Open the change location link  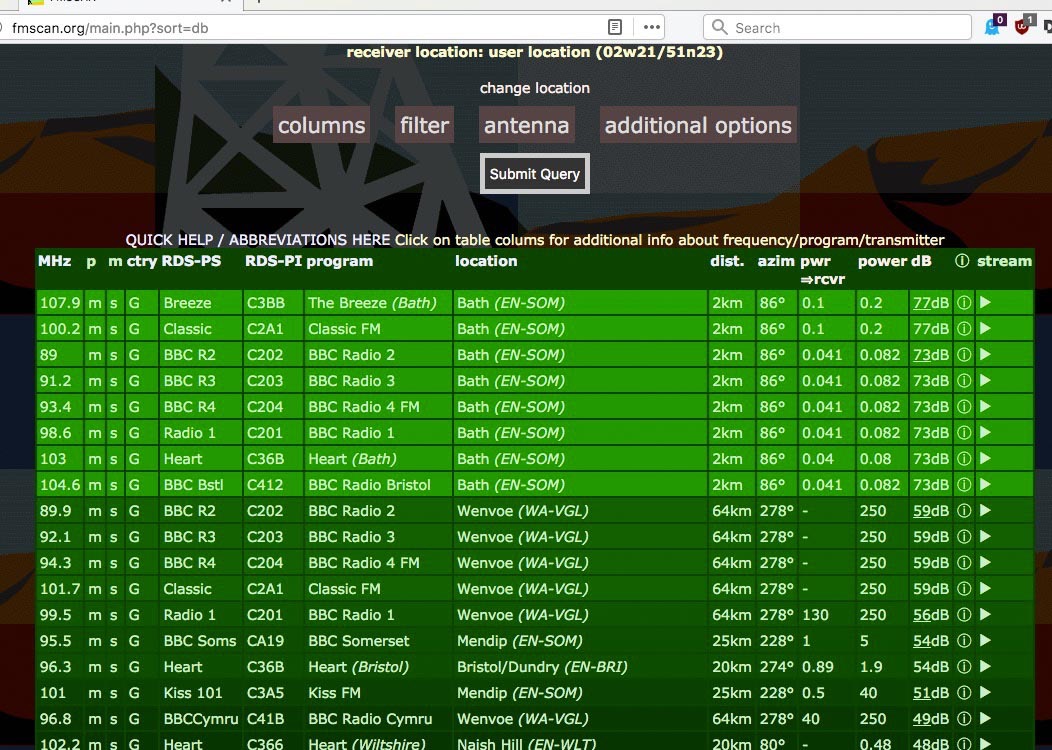[x=535, y=88]
